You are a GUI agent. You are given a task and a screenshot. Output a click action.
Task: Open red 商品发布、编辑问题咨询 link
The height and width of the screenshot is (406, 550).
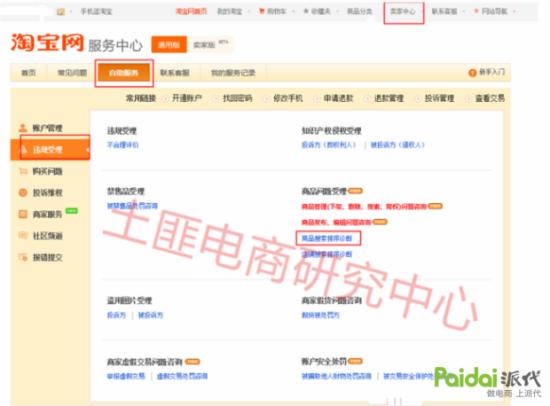click(x=336, y=222)
